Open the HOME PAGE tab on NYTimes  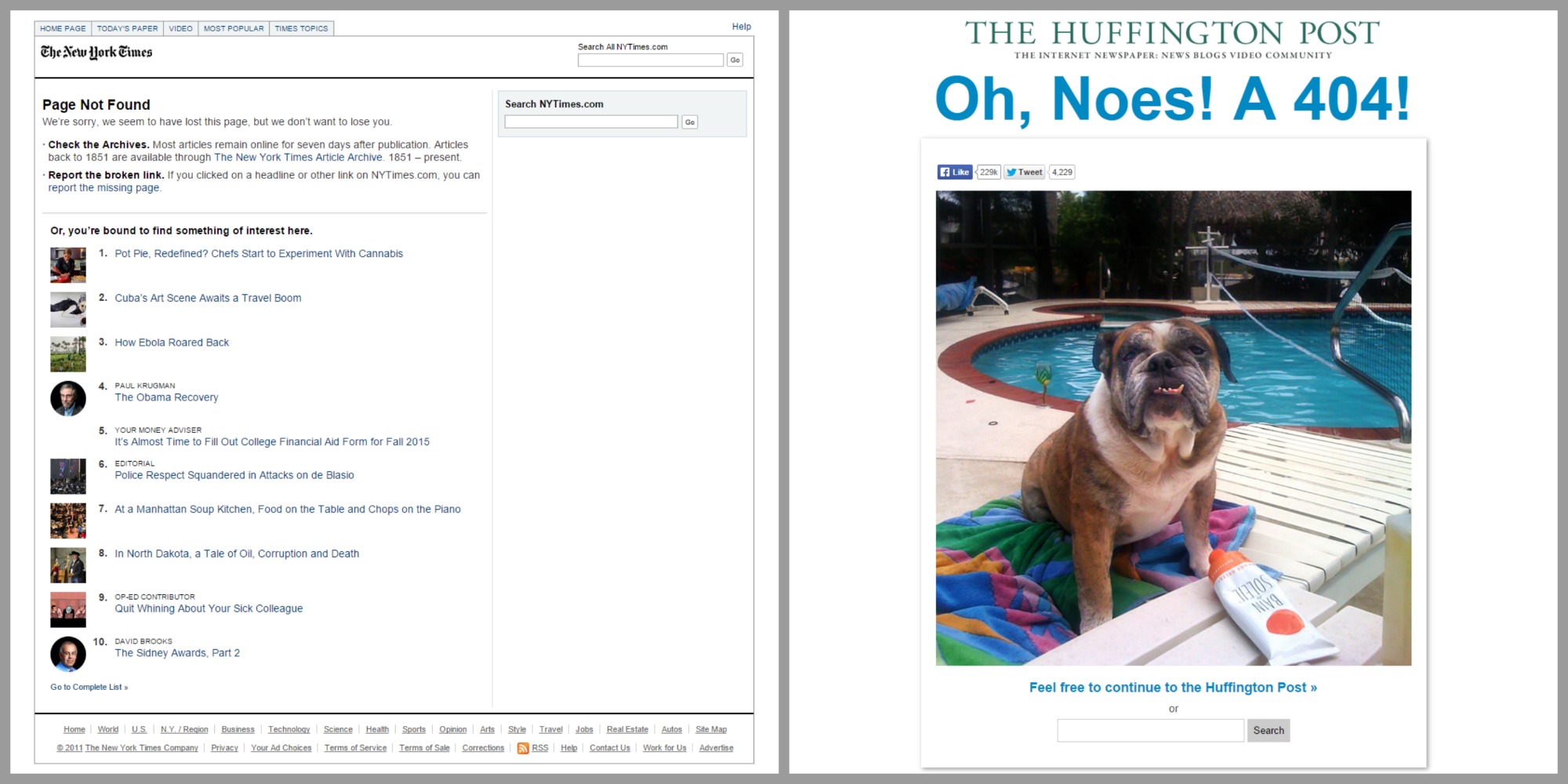click(63, 28)
